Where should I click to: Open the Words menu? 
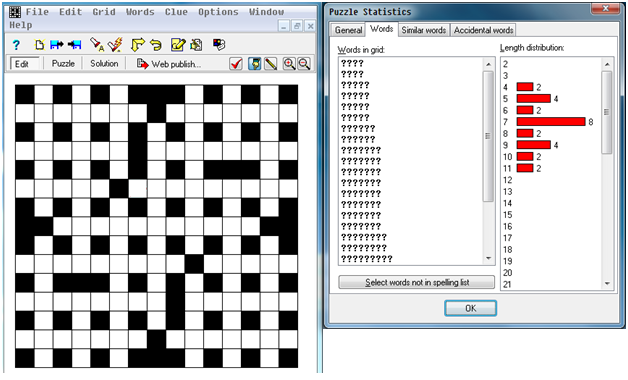click(140, 12)
